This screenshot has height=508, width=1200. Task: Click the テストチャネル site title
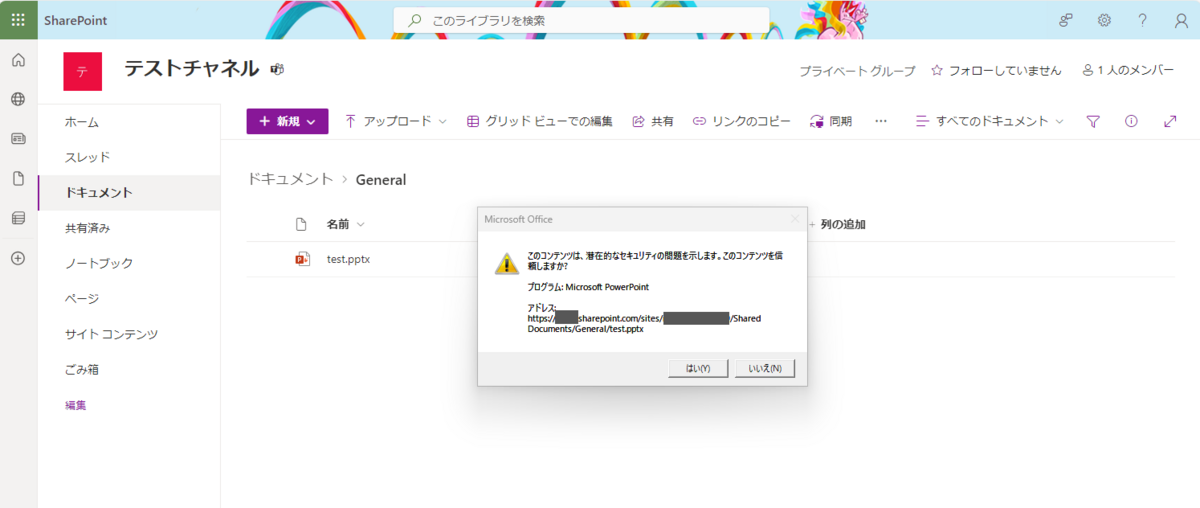point(192,69)
